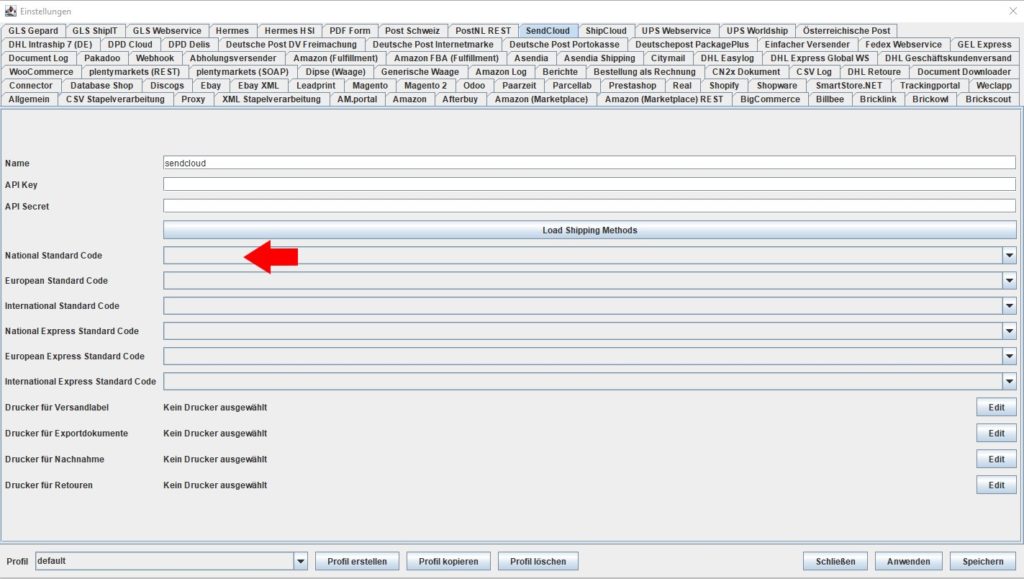Click the Schließen button

(835, 561)
